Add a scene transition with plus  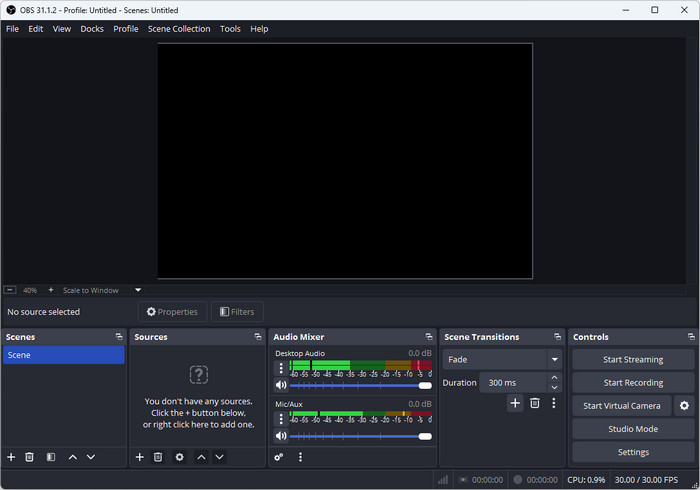[x=515, y=403]
